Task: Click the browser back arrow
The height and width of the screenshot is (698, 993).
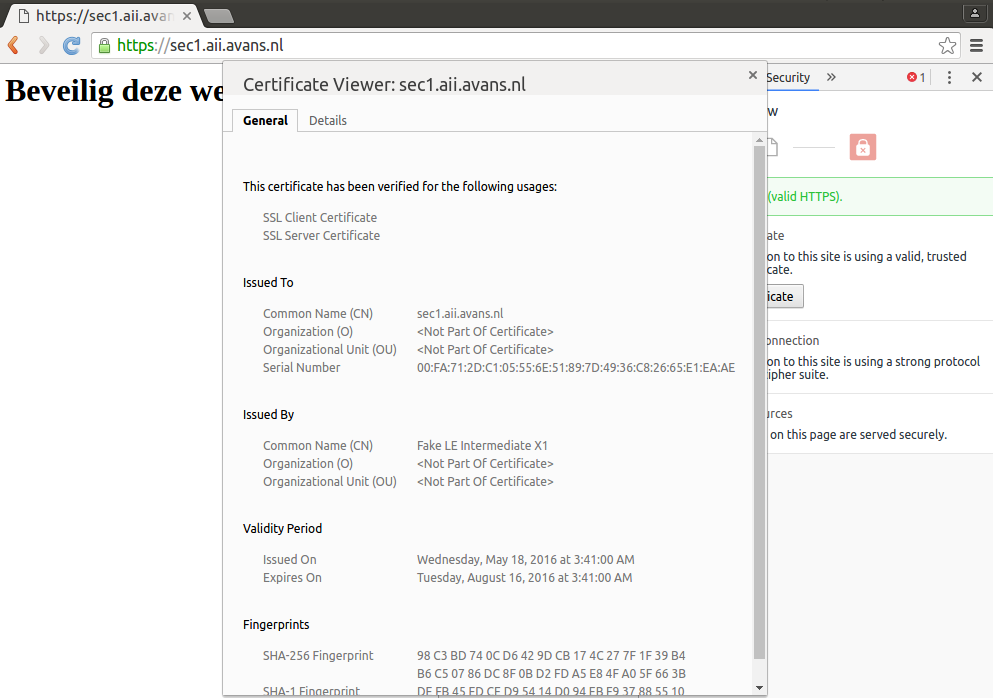Action: tap(14, 45)
